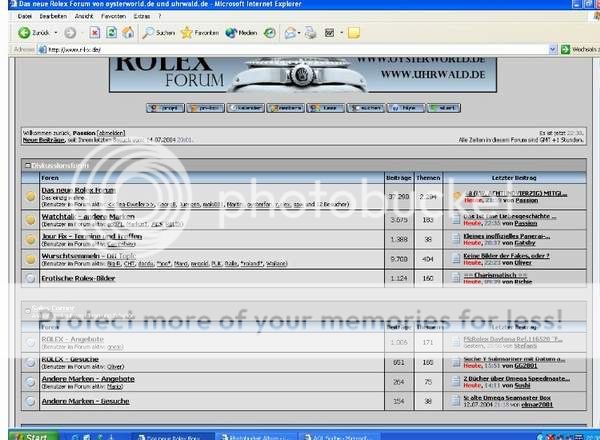Show browsing history via clock icon
The width and height of the screenshot is (600, 440).
coord(270,33)
